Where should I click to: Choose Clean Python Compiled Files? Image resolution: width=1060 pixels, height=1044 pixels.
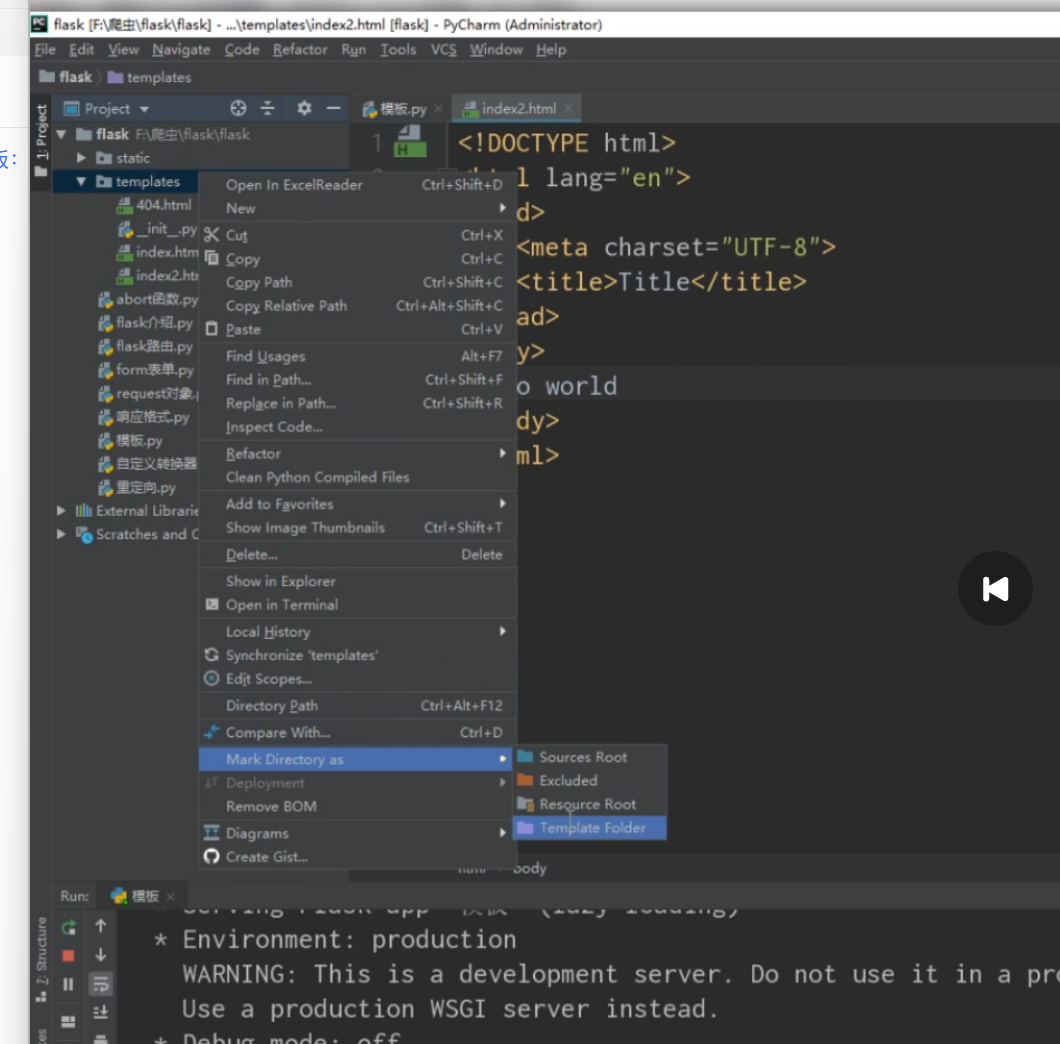tap(357, 477)
